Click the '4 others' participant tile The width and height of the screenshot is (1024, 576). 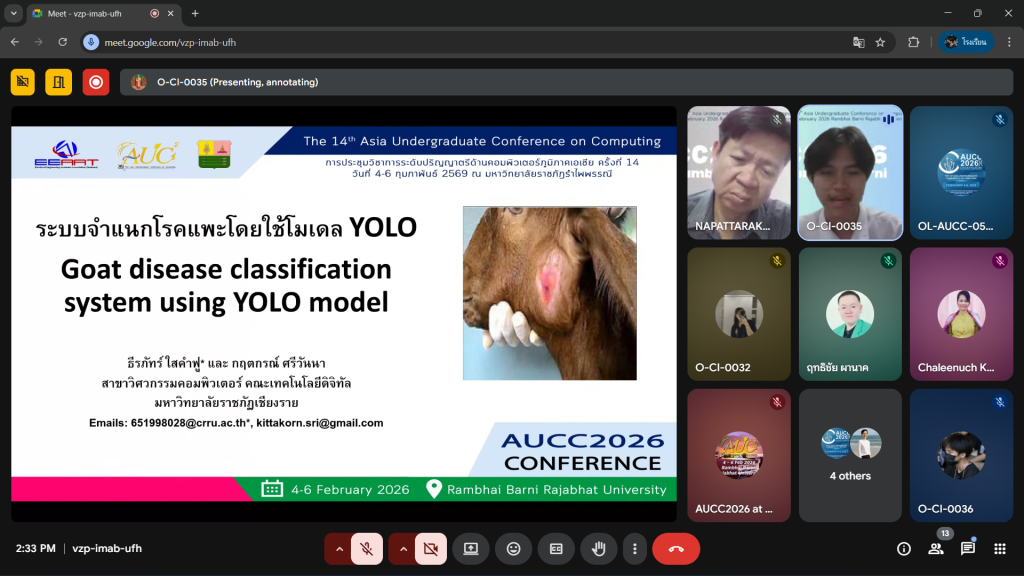point(849,455)
